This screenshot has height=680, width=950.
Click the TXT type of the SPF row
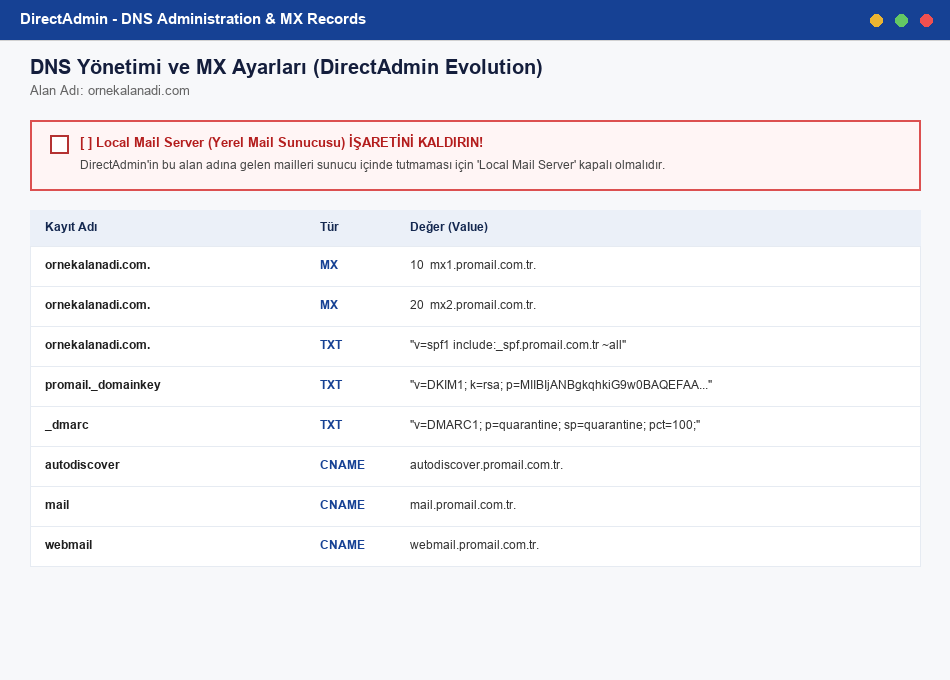tap(331, 345)
